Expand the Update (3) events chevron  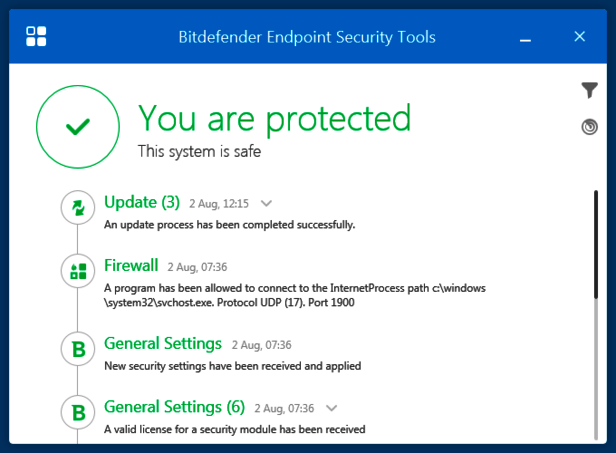click(x=266, y=203)
